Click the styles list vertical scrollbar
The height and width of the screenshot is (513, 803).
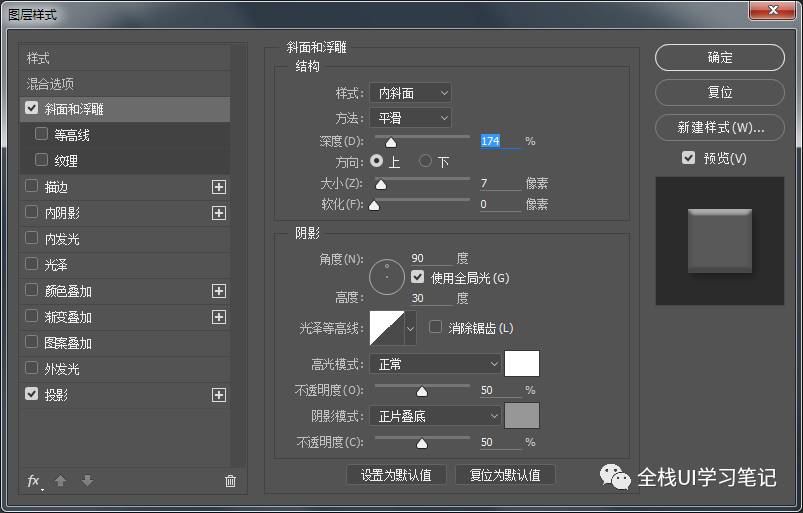pos(238,256)
